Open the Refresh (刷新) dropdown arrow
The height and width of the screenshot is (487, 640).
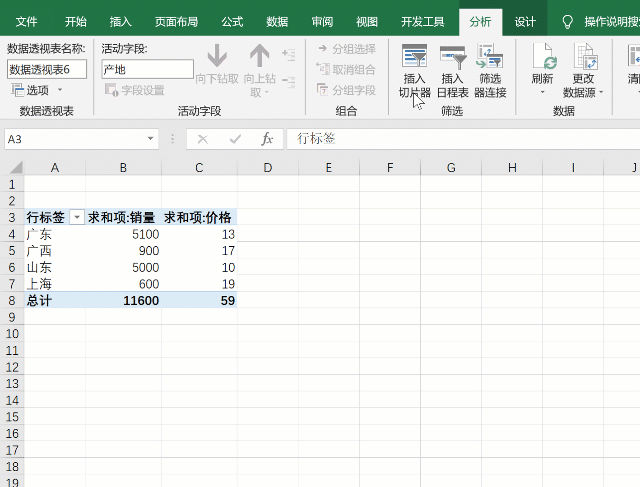pyautogui.click(x=542, y=92)
